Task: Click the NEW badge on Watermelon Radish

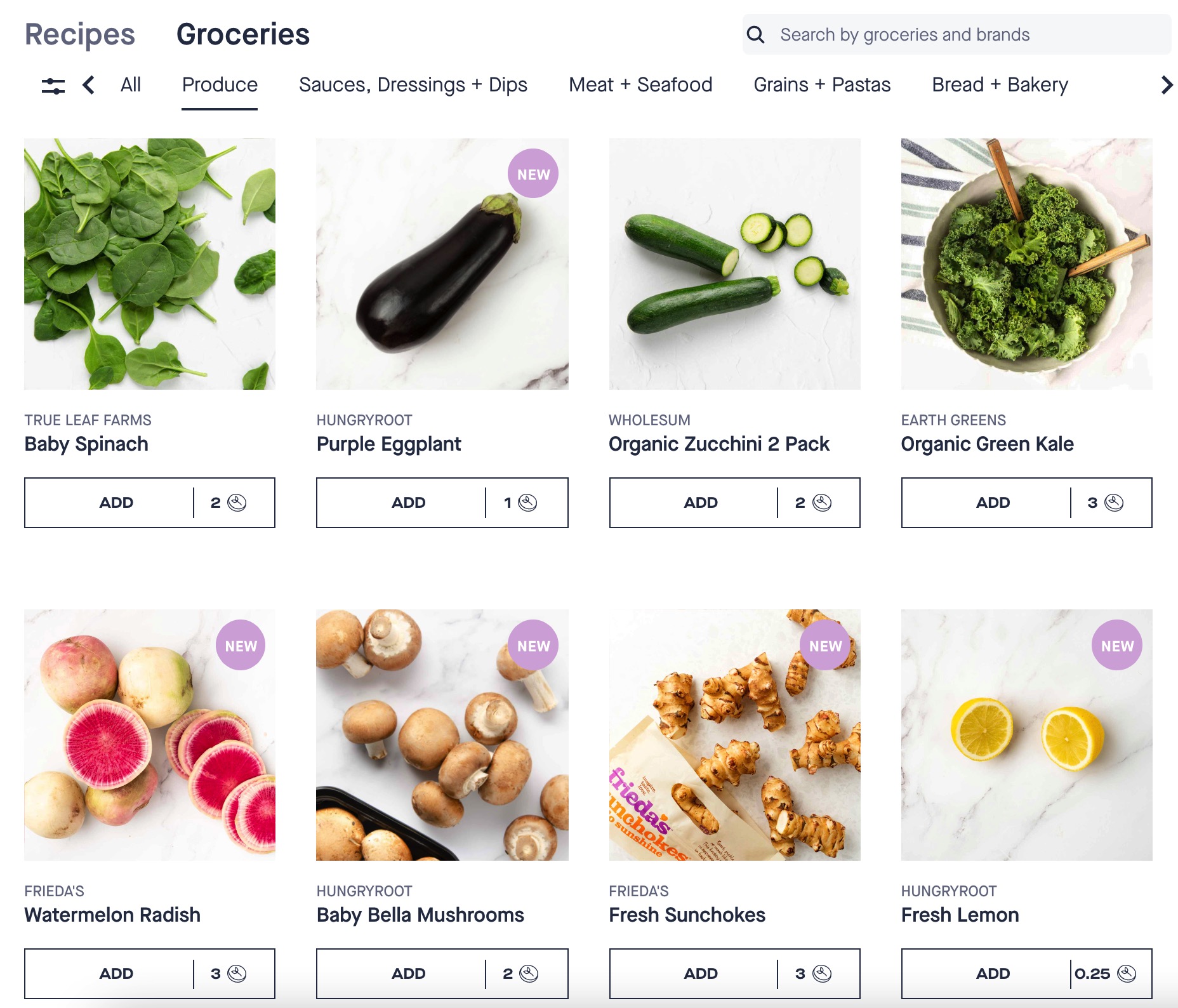Action: point(241,646)
